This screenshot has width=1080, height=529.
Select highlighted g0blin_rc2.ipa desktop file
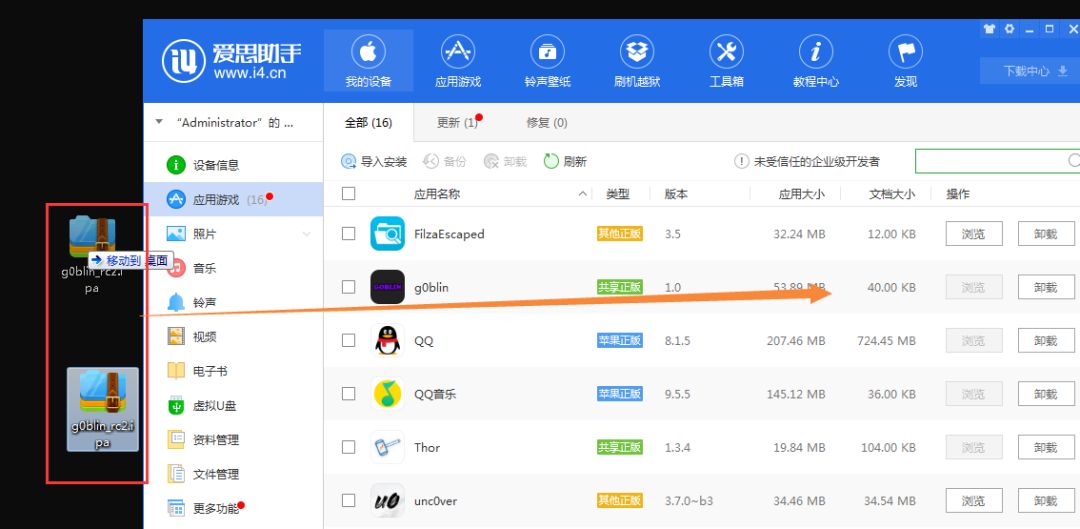103,409
